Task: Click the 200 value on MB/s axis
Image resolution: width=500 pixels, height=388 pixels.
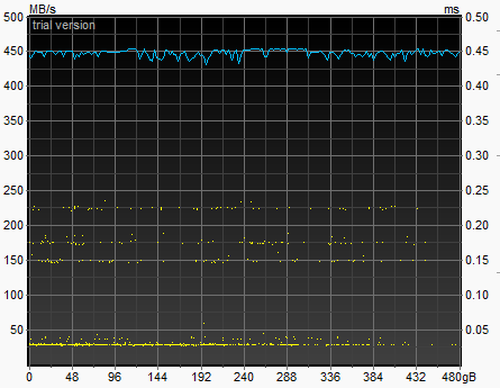Action: pyautogui.click(x=13, y=225)
